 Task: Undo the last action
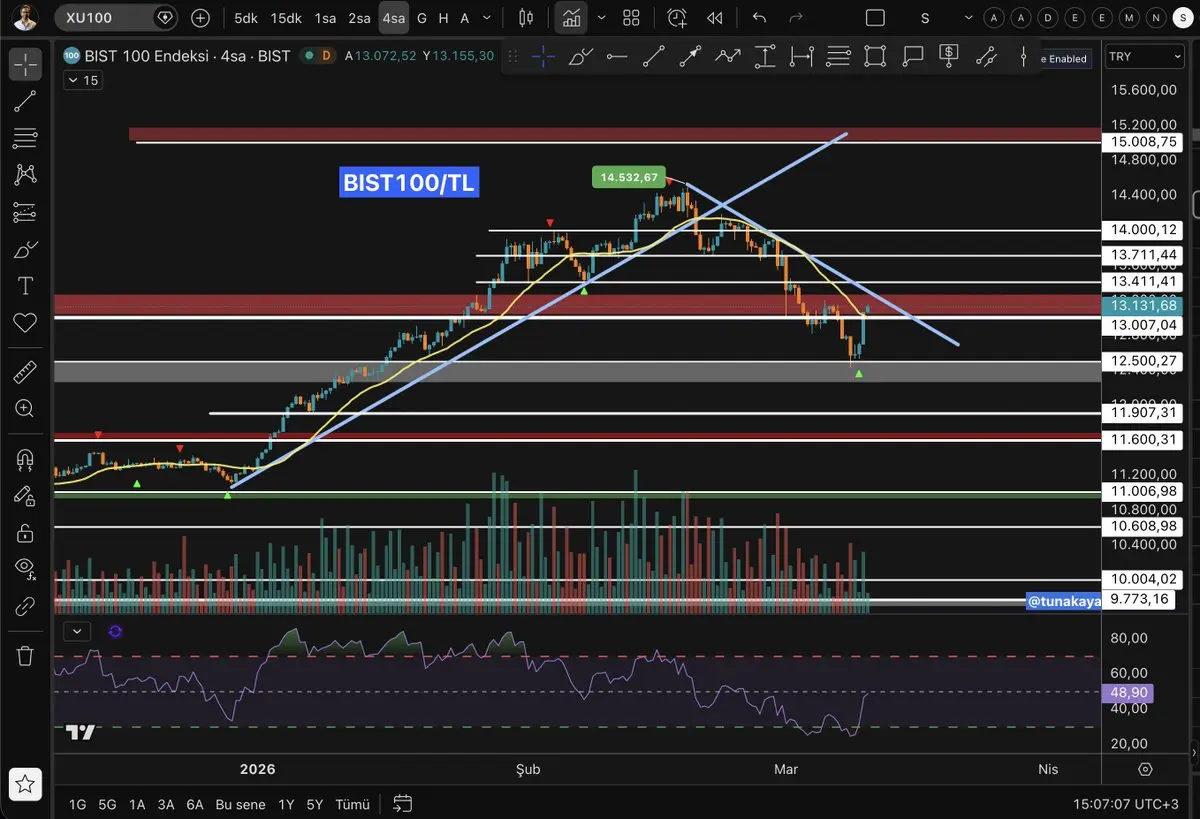[x=759, y=18]
